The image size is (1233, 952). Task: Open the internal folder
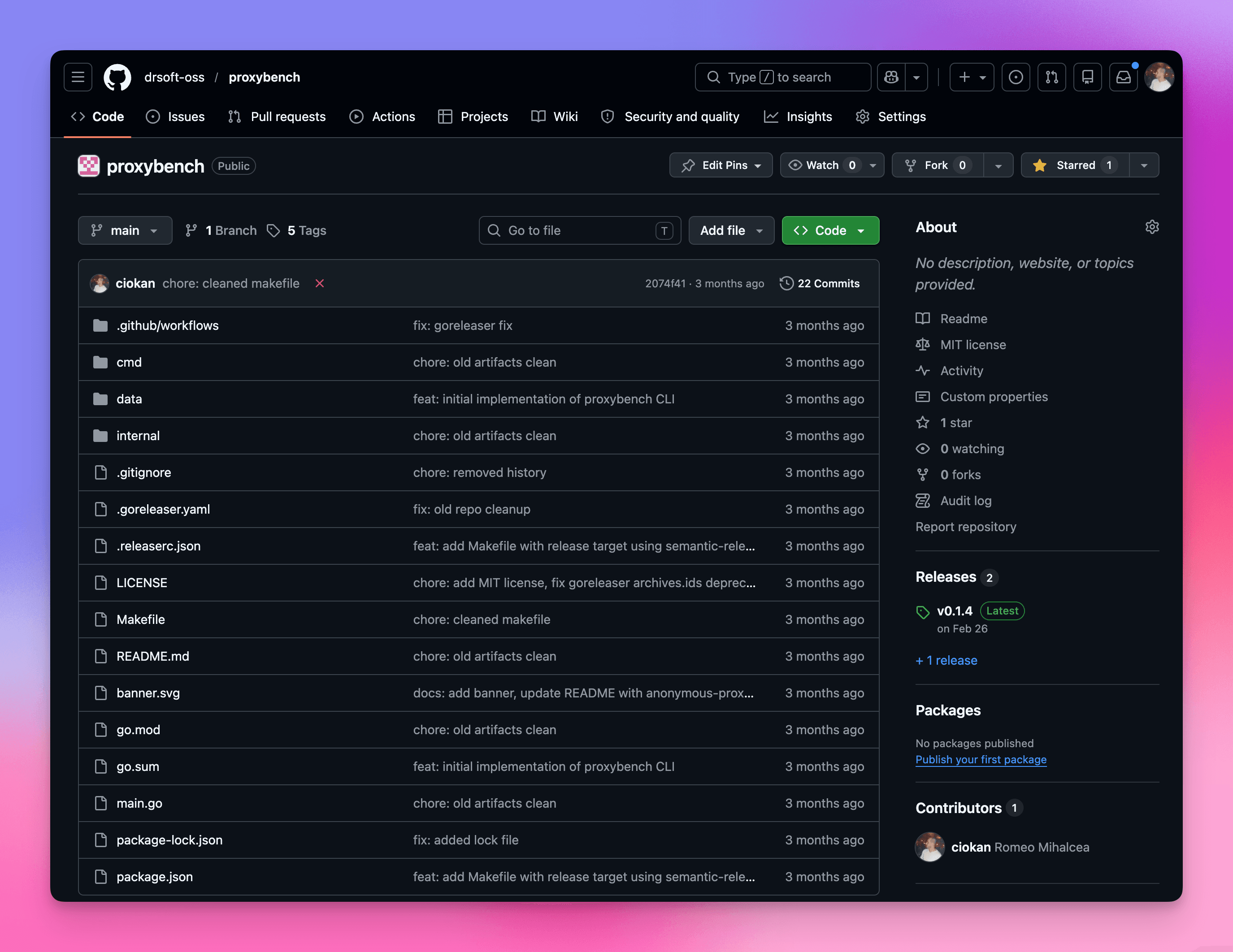click(x=138, y=436)
